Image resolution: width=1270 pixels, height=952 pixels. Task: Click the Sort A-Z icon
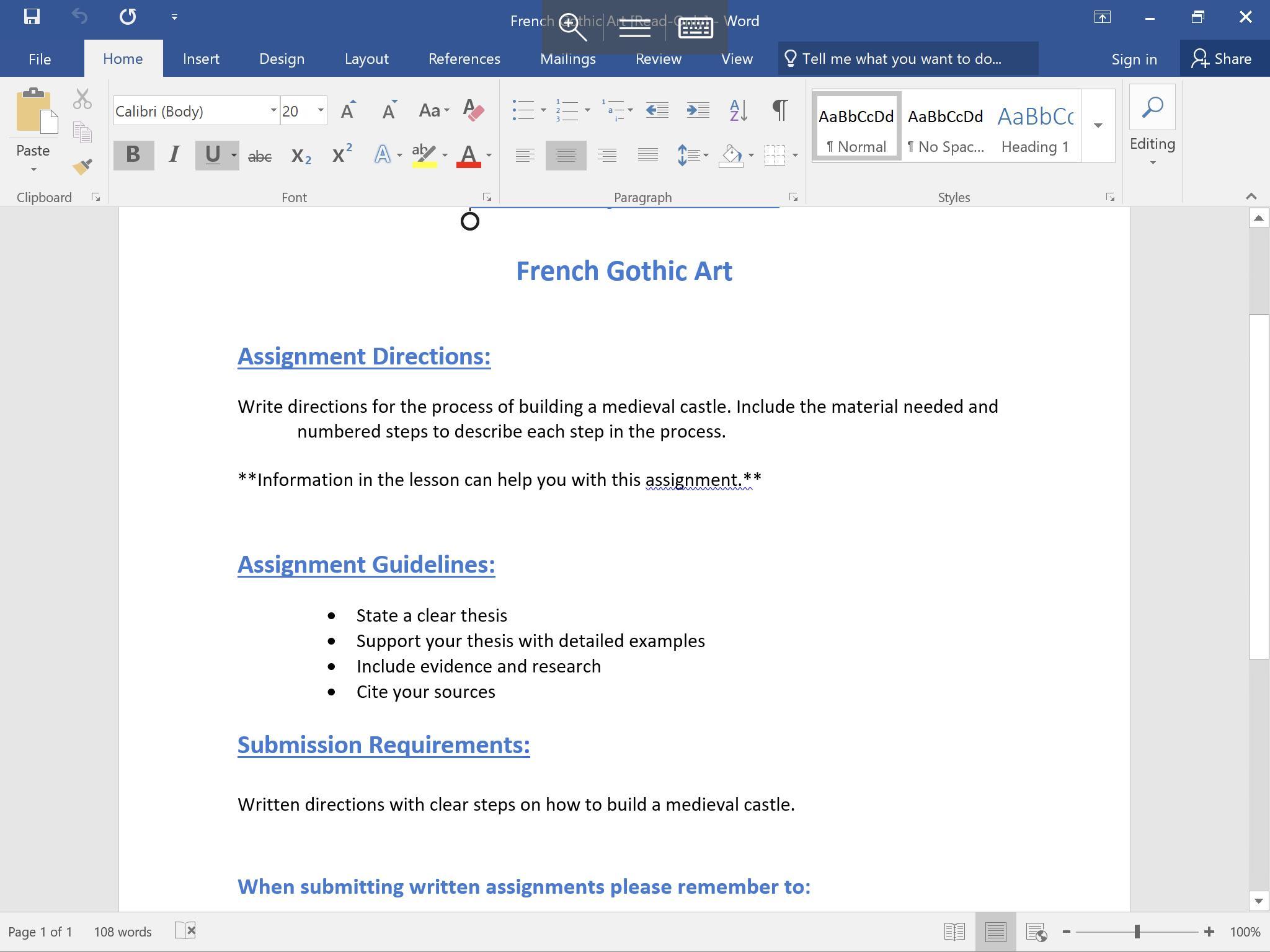click(739, 111)
